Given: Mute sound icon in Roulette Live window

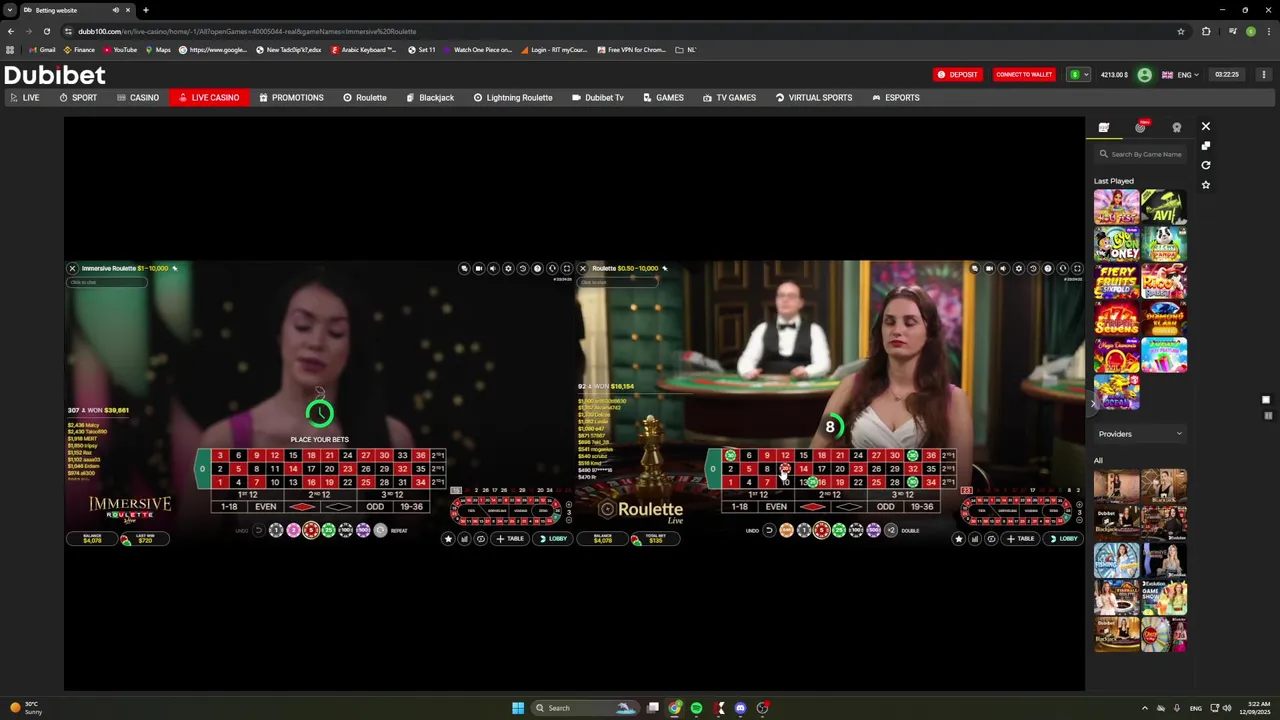Looking at the screenshot, I should tap(1003, 268).
